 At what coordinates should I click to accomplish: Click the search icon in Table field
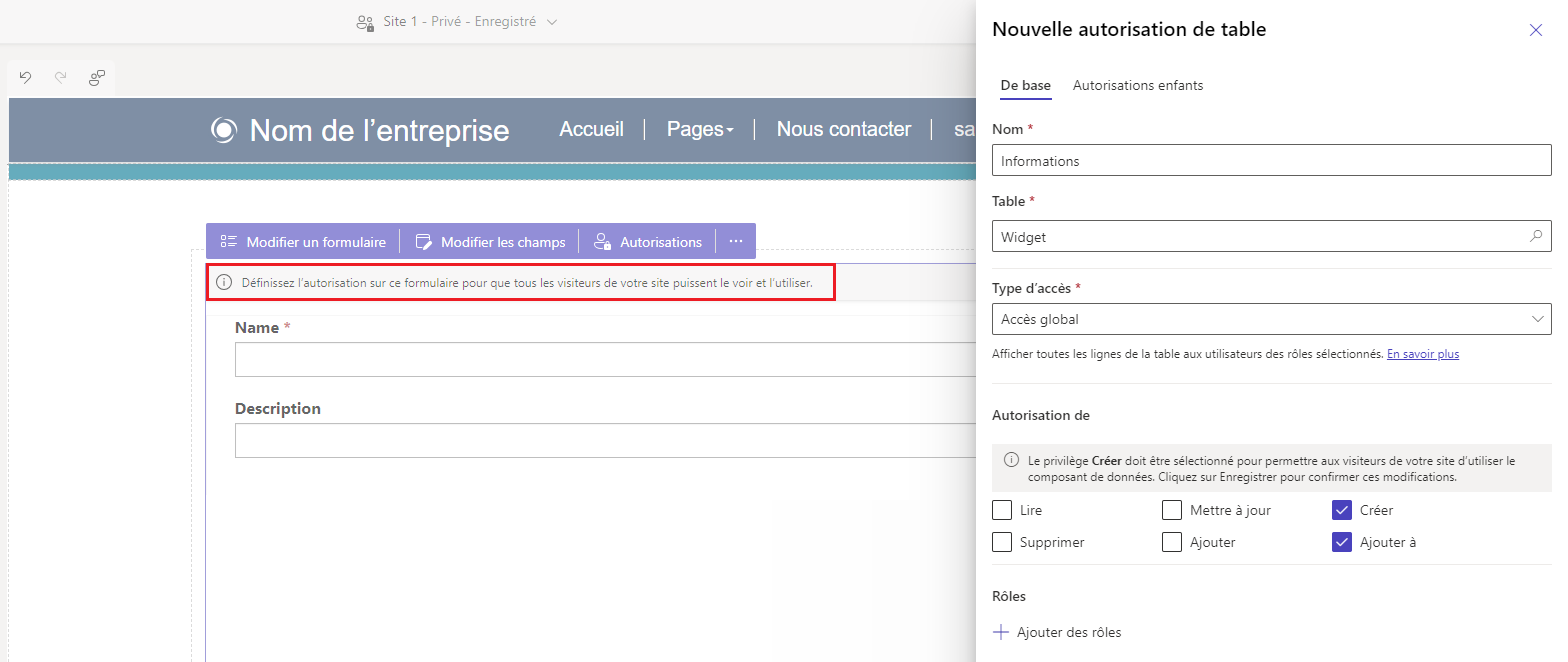(1536, 237)
